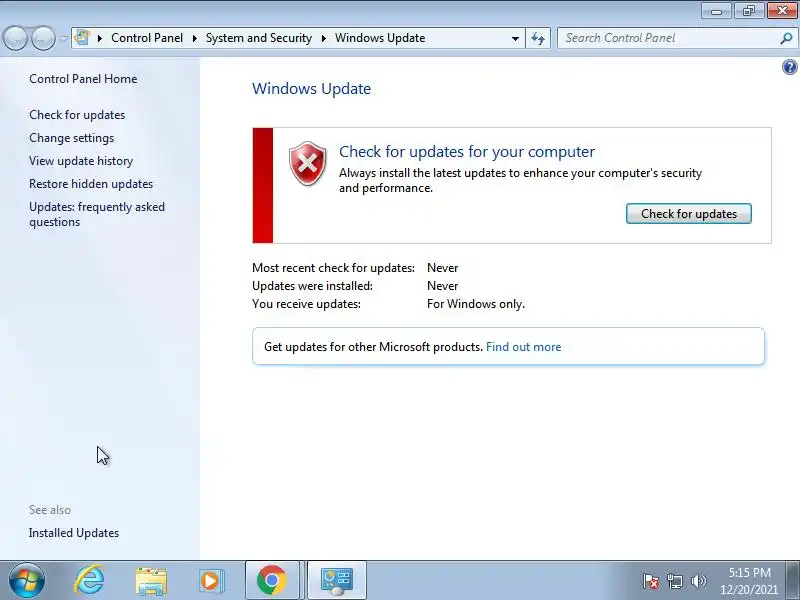Click the back navigation arrow button
800x600 pixels.
pyautogui.click(x=15, y=38)
